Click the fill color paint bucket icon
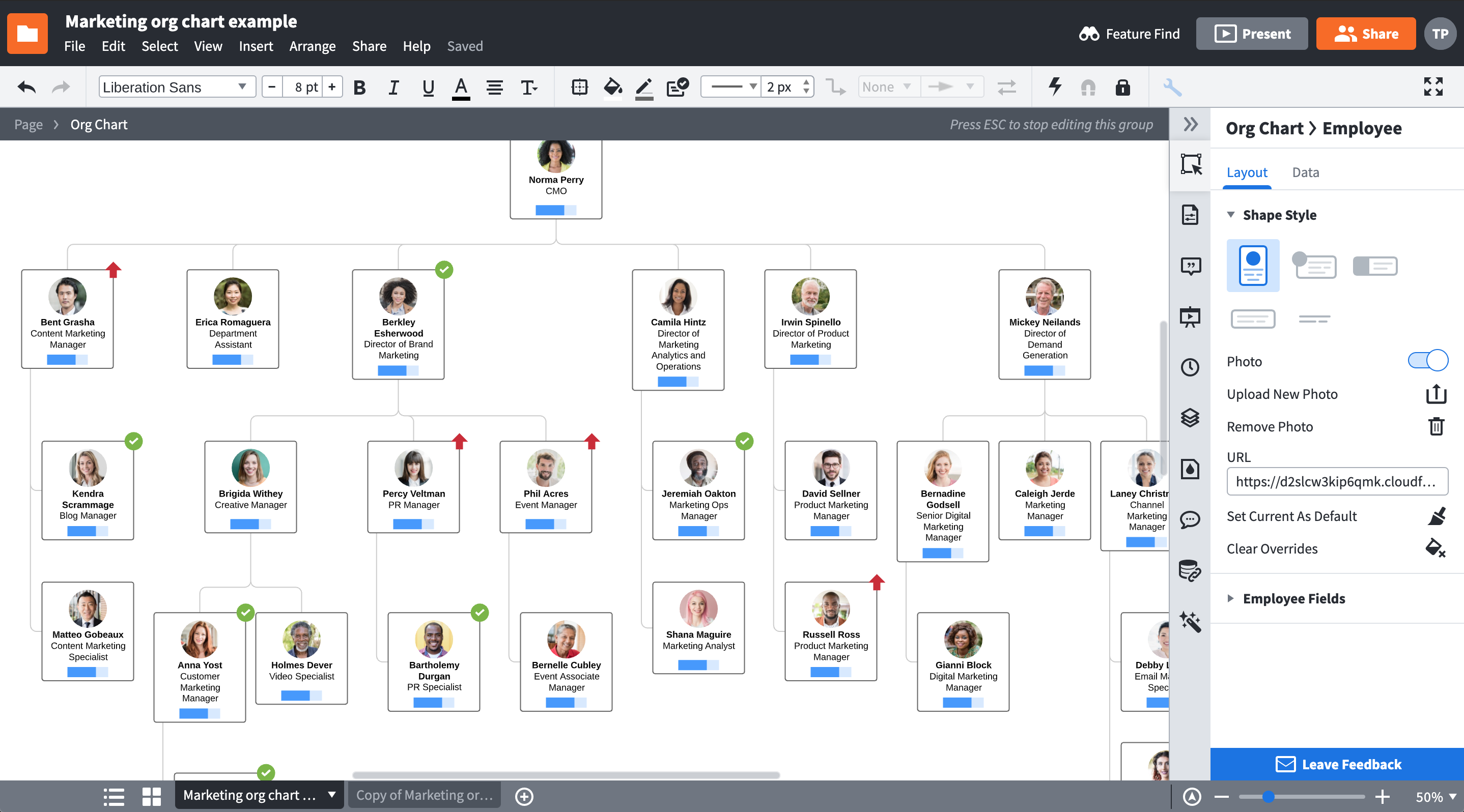Viewport: 1464px width, 812px height. tap(612, 87)
